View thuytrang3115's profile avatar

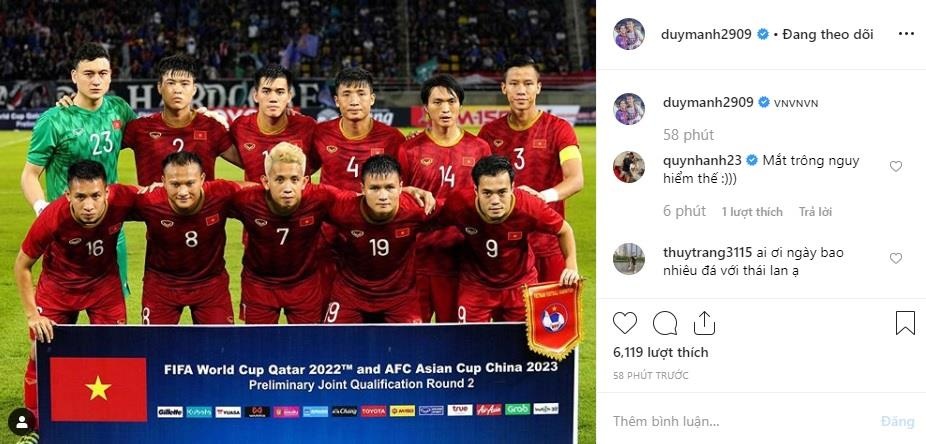click(x=629, y=259)
